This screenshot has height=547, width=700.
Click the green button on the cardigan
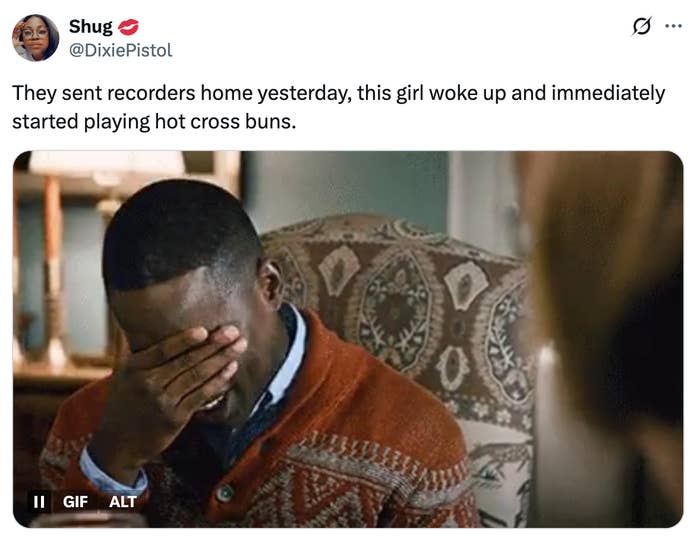(225, 493)
